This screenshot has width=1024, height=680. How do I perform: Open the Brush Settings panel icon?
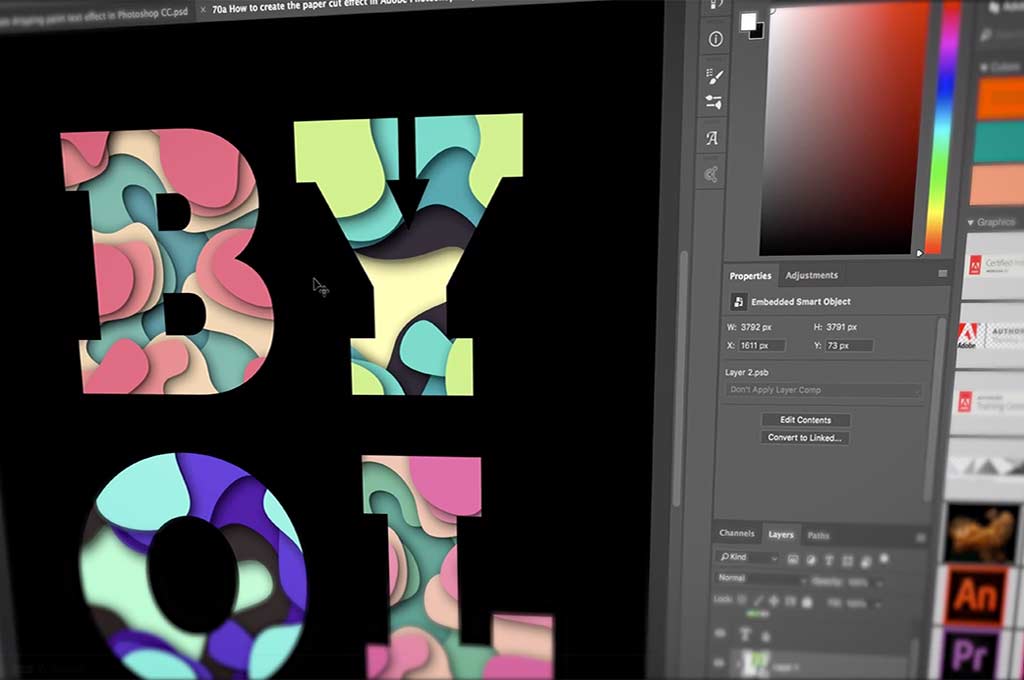[x=714, y=103]
